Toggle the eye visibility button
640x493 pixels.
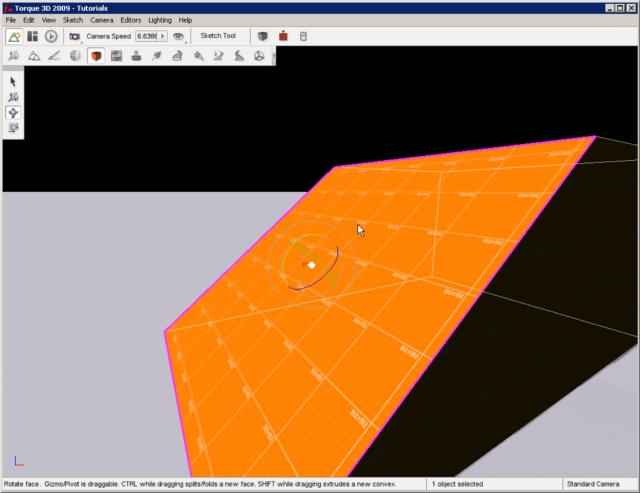[179, 36]
